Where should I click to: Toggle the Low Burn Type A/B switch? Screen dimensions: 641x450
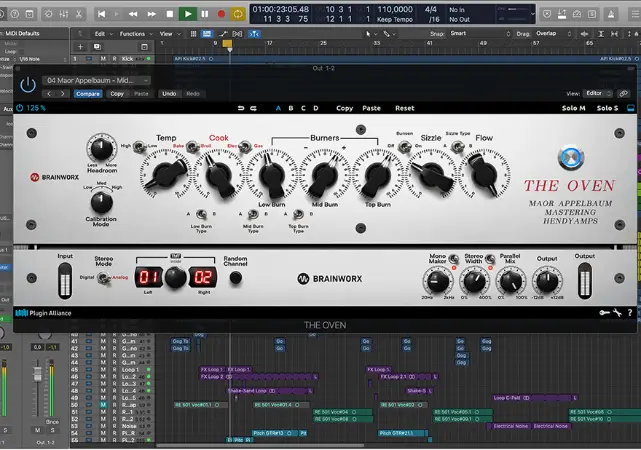point(199,214)
